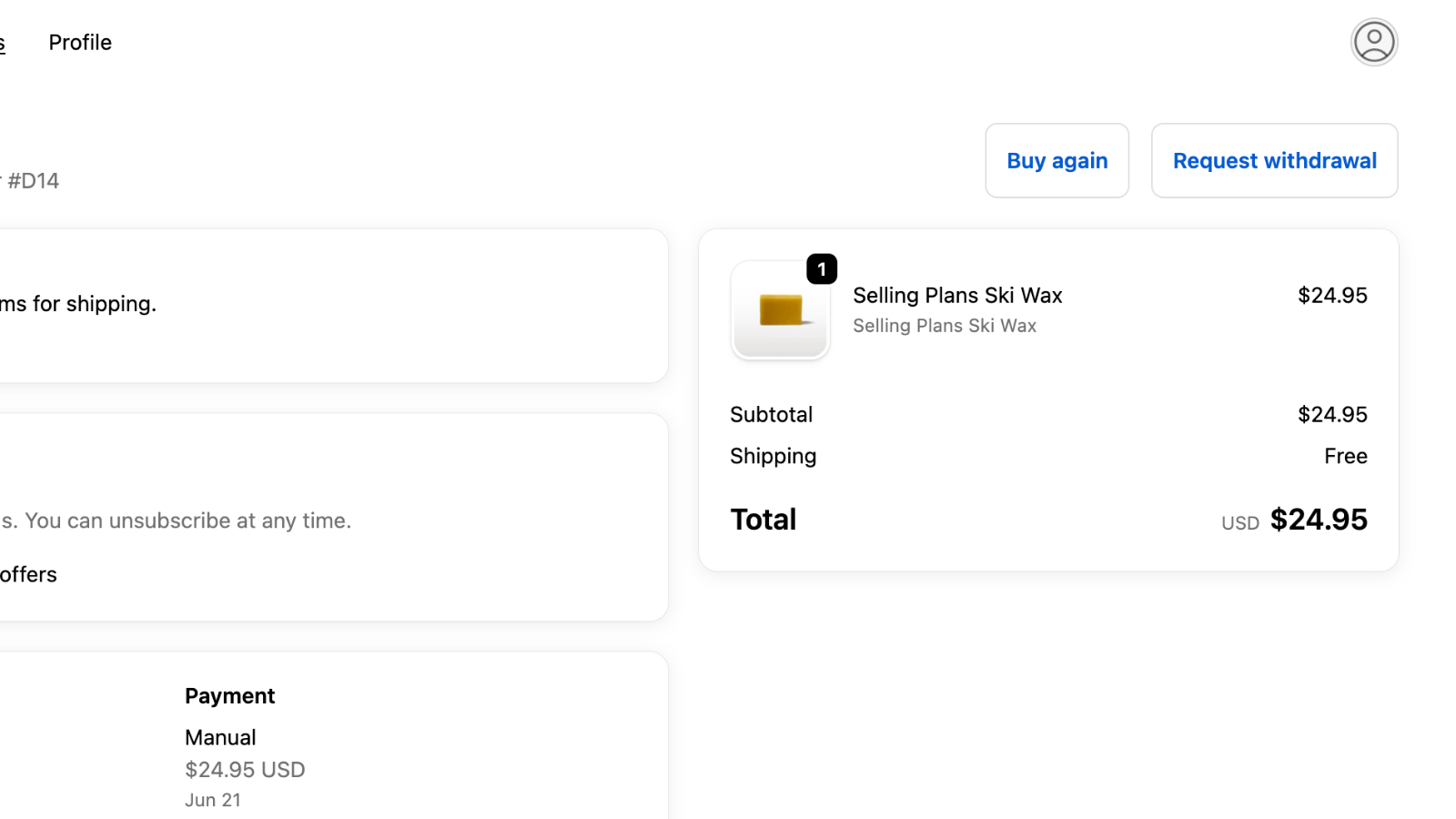This screenshot has width=1456, height=819.
Task: Click the gray Selling Plans Ski Wax subtitle
Action: [945, 326]
